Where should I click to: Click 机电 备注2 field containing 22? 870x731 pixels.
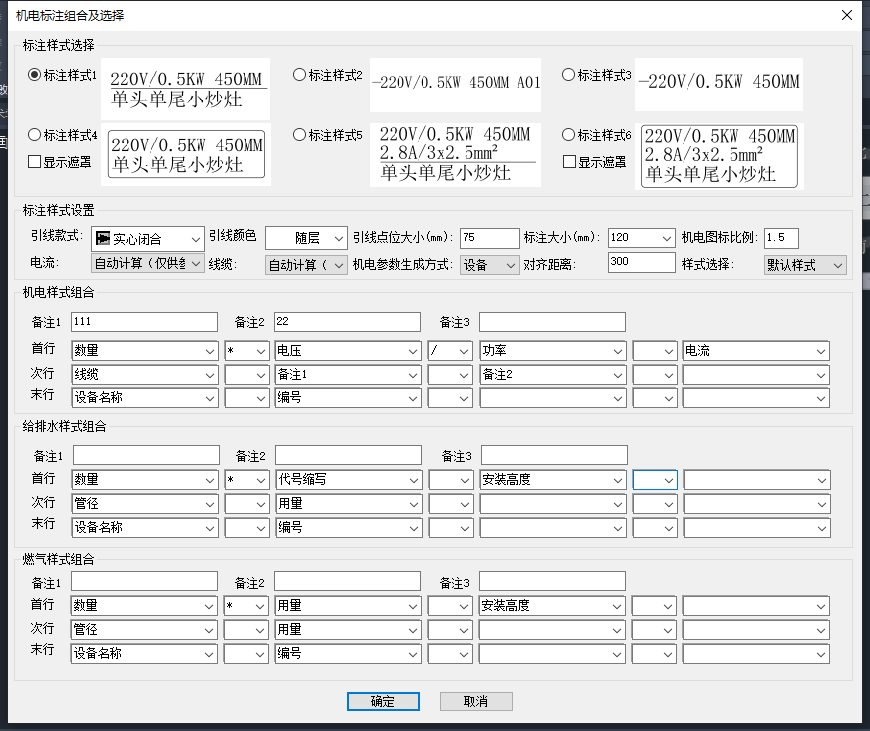tap(347, 321)
